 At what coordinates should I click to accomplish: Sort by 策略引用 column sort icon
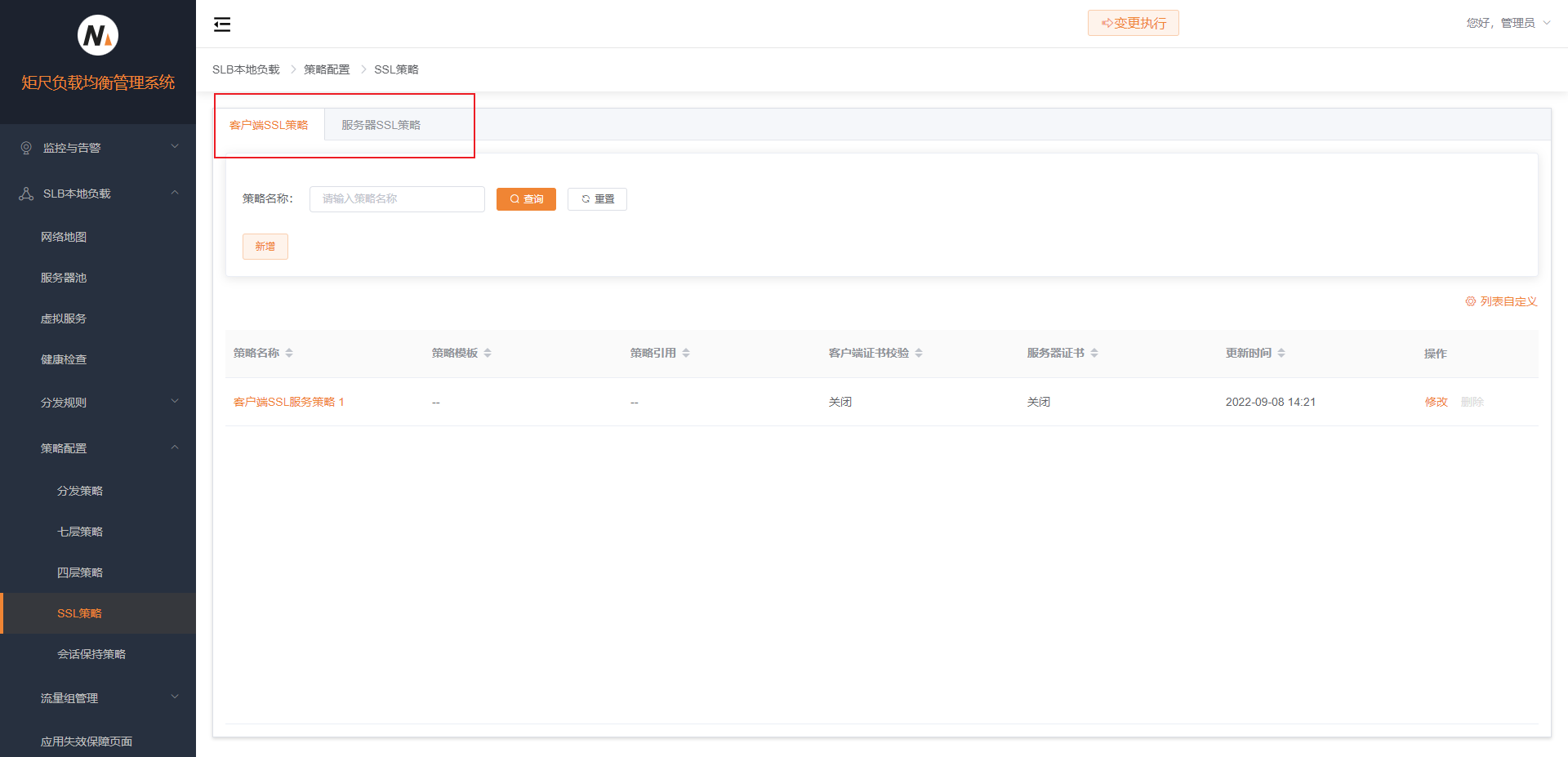(686, 353)
